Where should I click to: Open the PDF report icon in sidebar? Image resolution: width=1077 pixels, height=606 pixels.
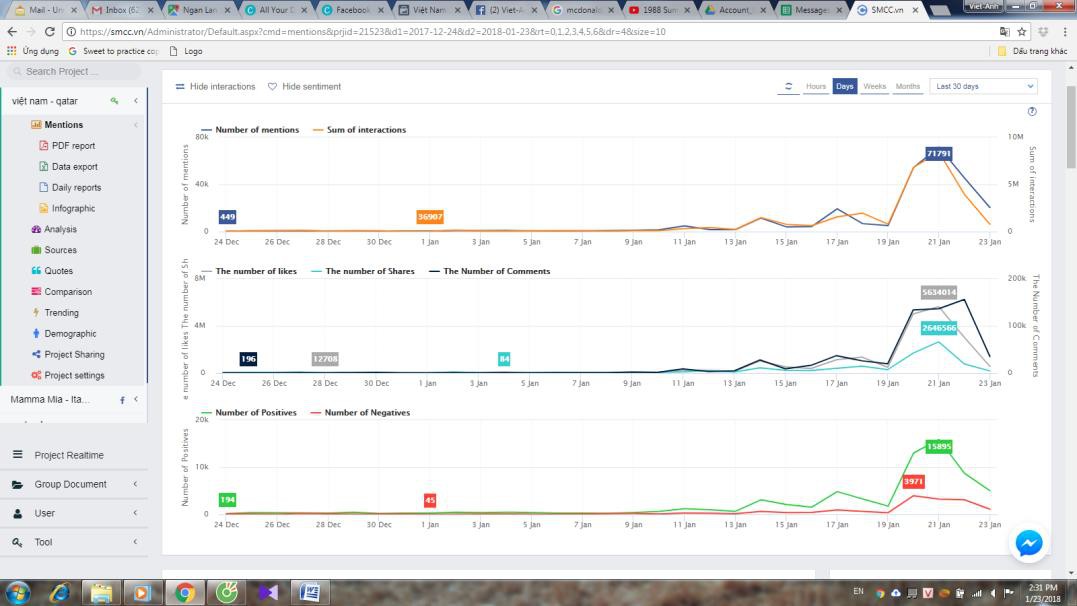click(43, 146)
